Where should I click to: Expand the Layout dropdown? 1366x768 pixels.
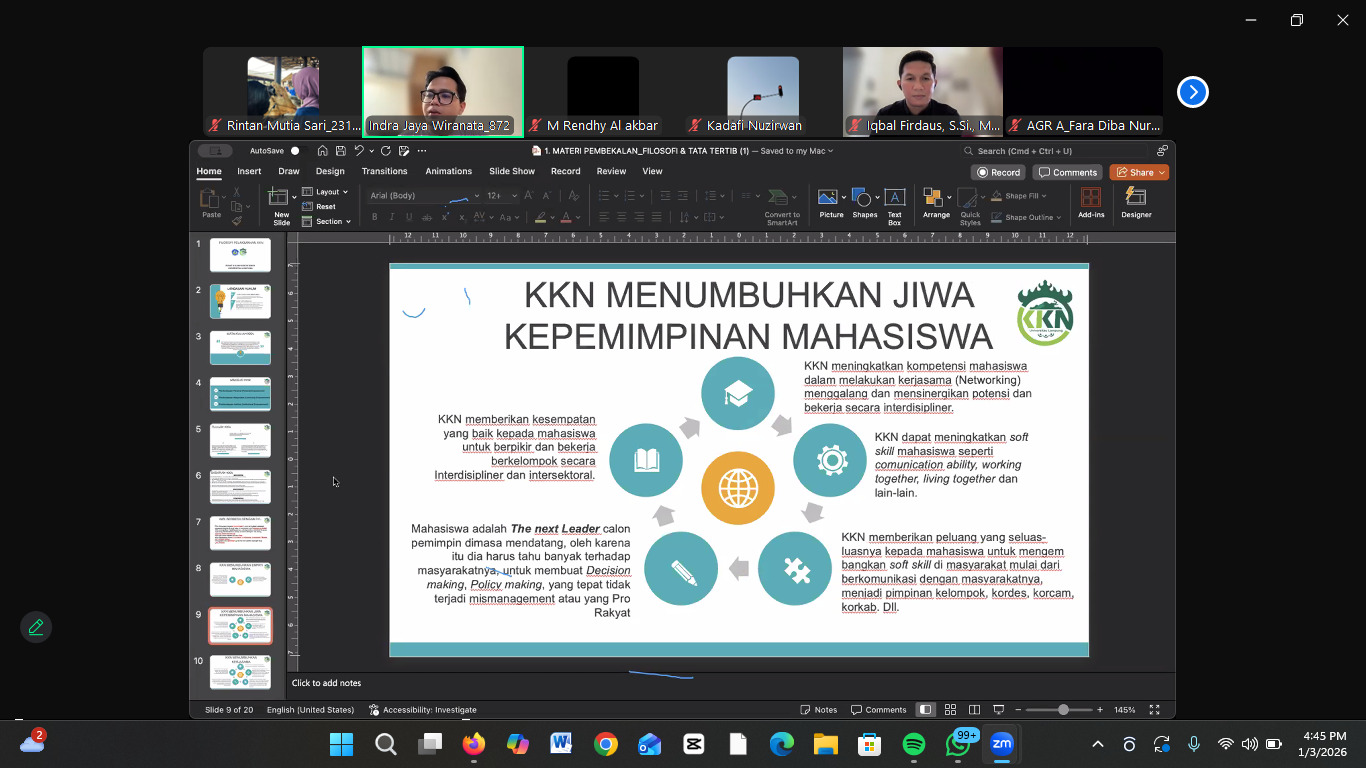pos(325,192)
